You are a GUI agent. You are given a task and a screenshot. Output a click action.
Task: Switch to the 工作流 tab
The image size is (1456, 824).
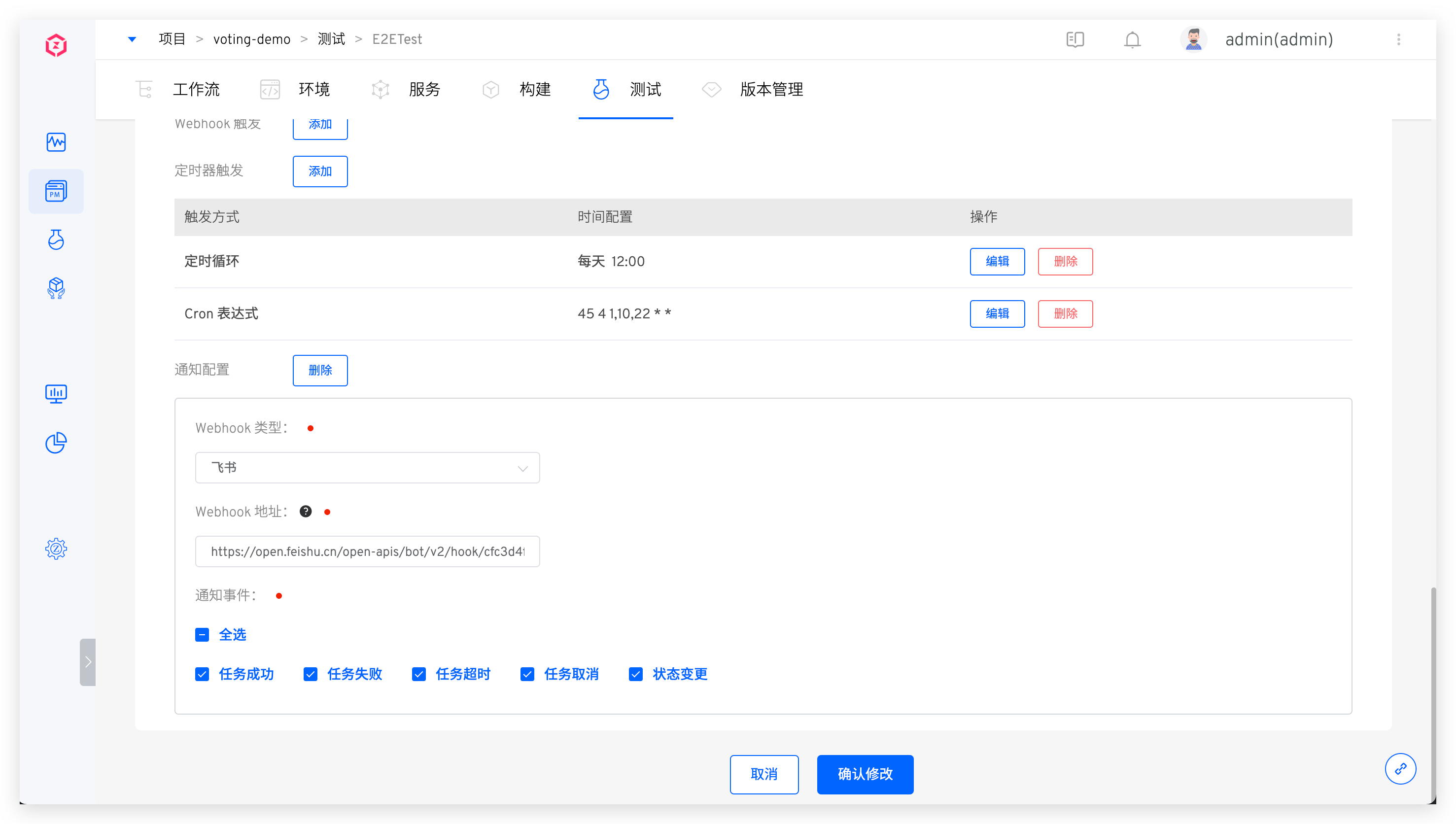[196, 89]
